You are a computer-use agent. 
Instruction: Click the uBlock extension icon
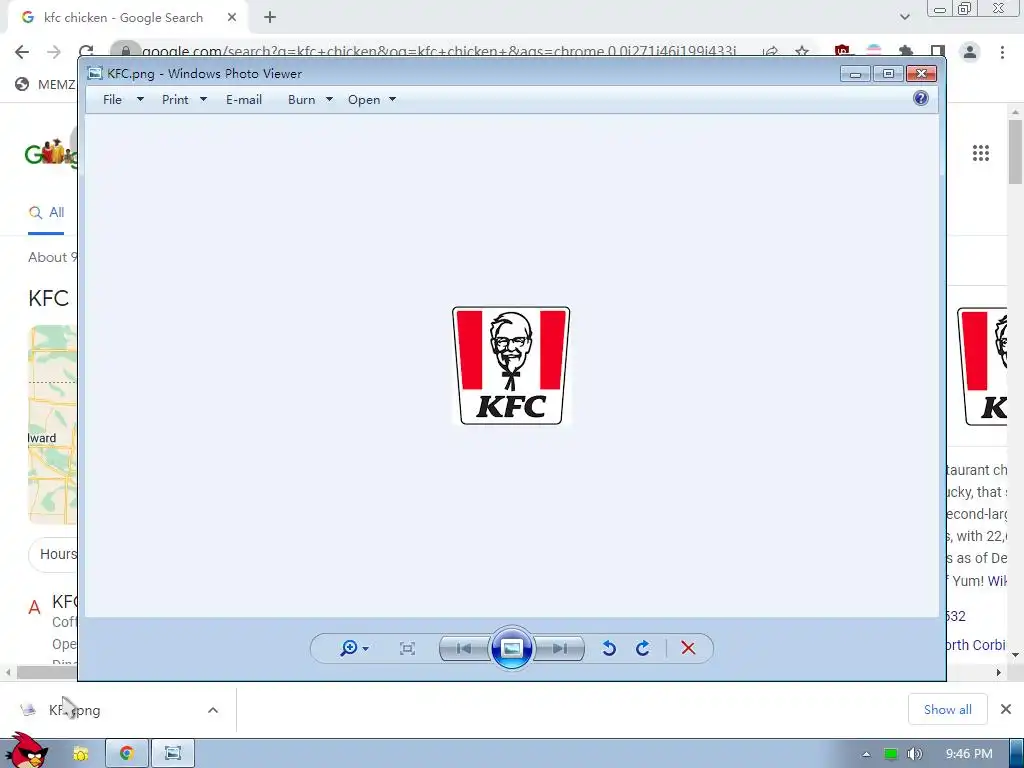(x=842, y=52)
